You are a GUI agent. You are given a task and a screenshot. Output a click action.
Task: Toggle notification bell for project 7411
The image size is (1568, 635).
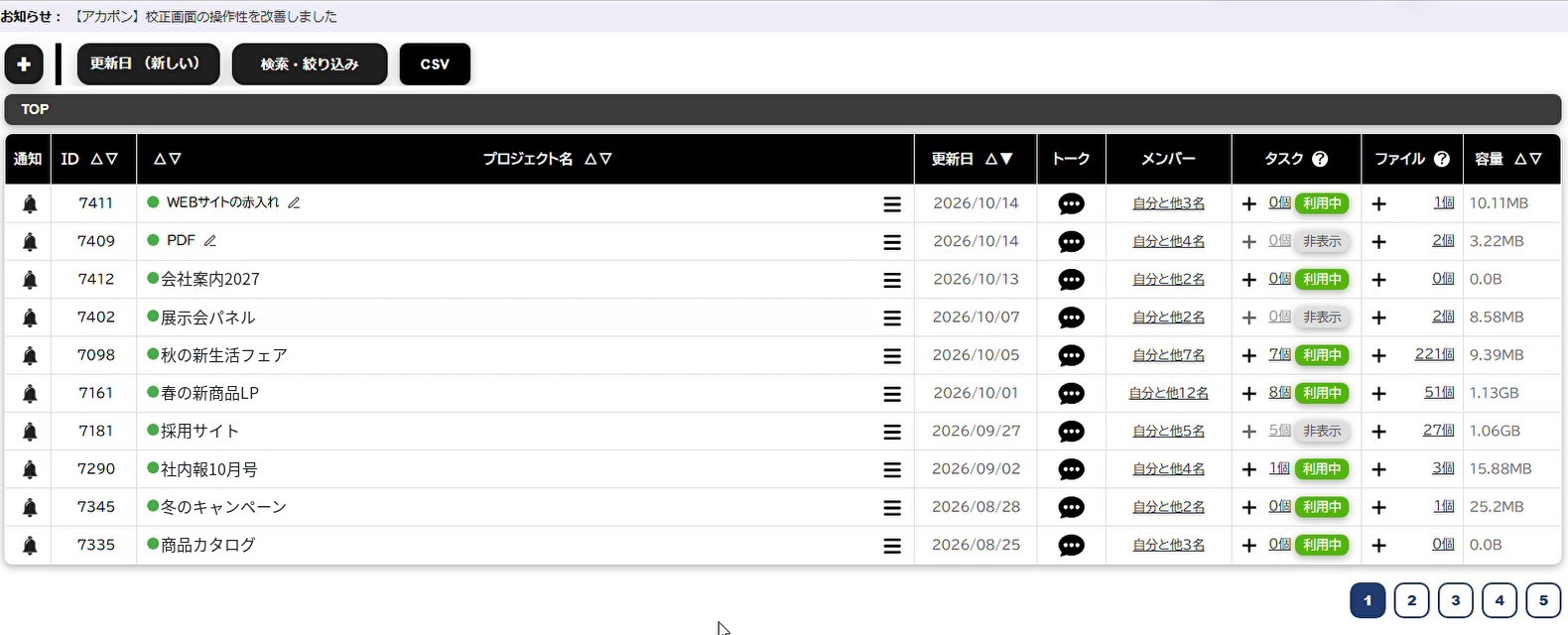30,203
